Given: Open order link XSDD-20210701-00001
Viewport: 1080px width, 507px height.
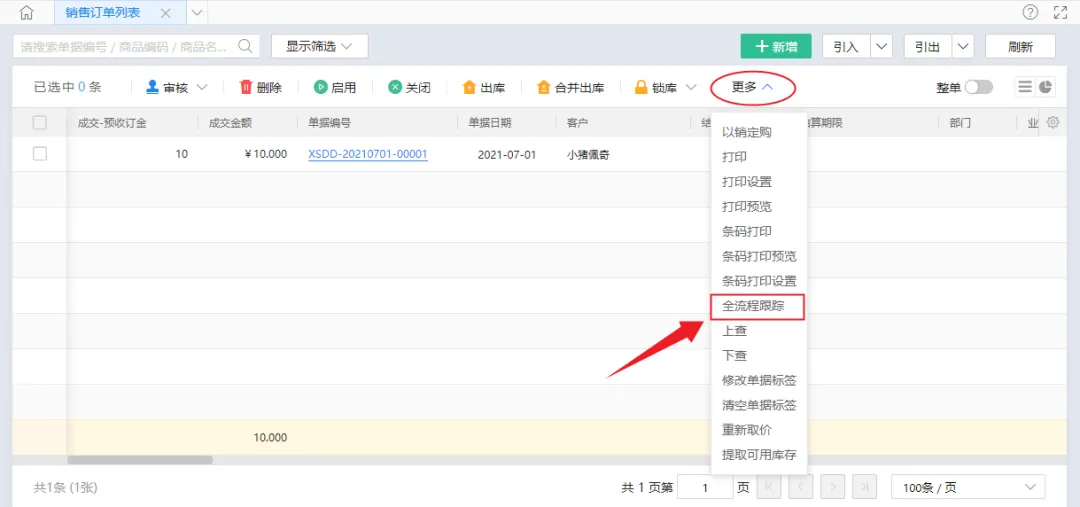Looking at the screenshot, I should point(368,154).
